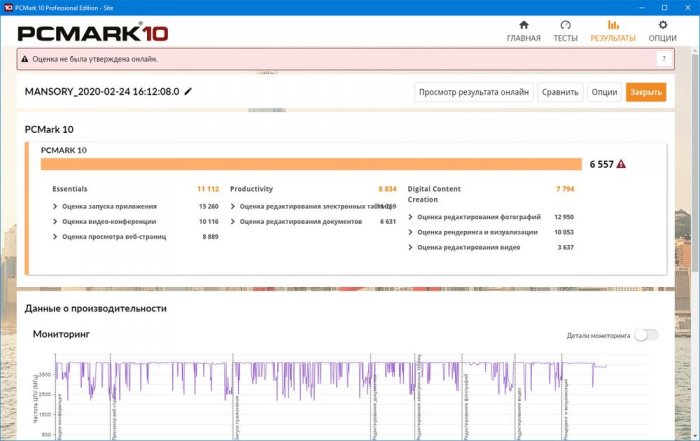Expand Оценка редактирования документов row
The image size is (700, 441).
[x=233, y=221]
